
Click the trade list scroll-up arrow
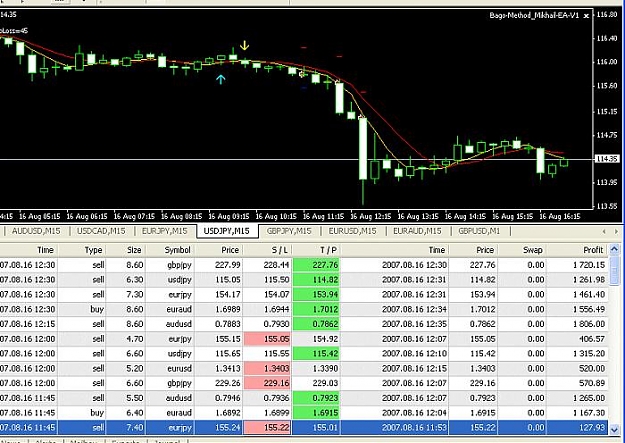tap(614, 250)
